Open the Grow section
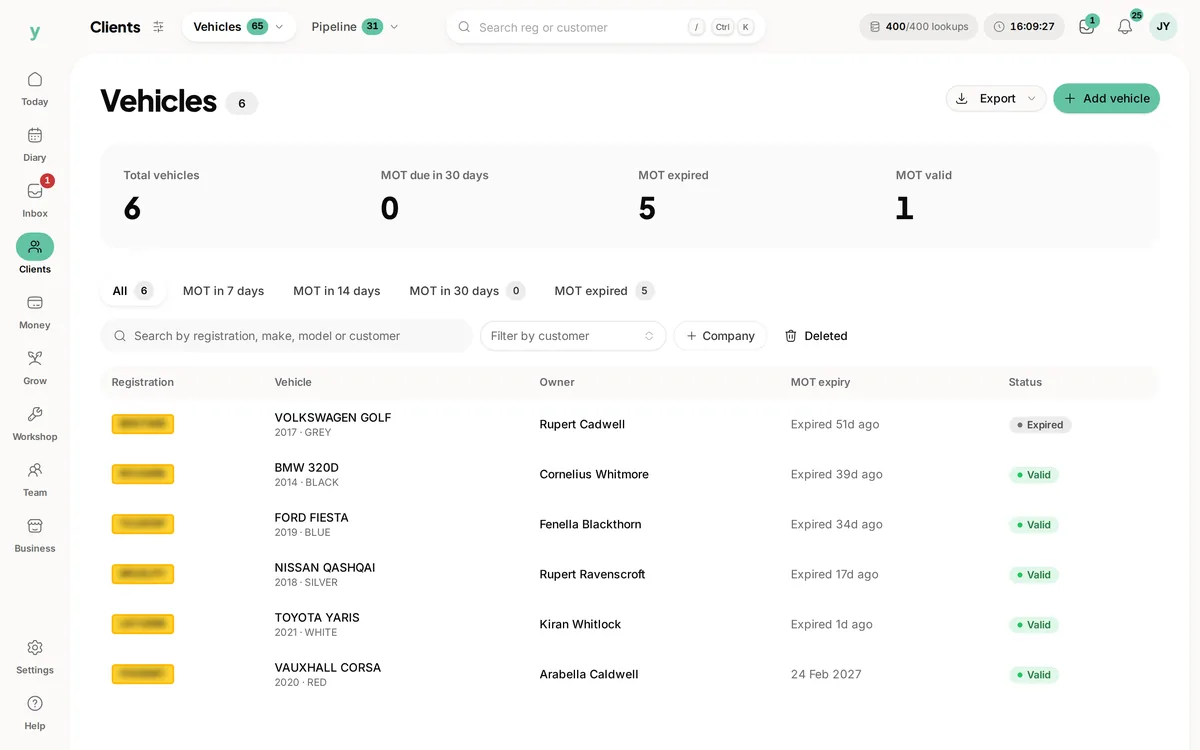The height and width of the screenshot is (750, 1200). click(35, 368)
